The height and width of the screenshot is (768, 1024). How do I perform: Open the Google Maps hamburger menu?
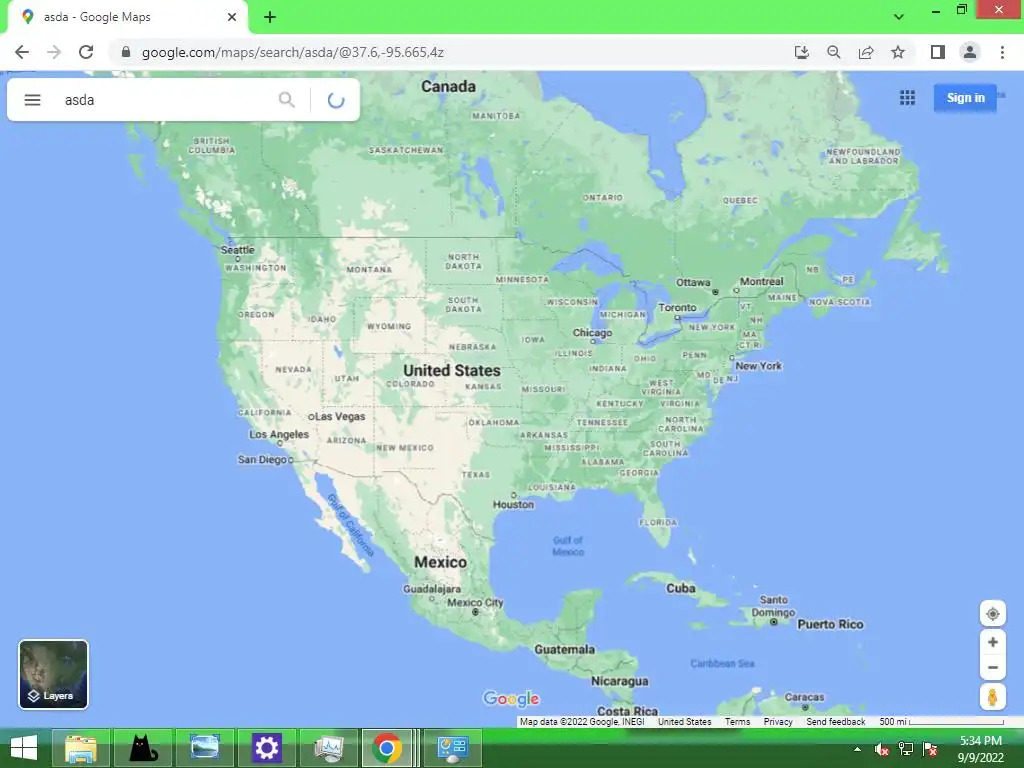[33, 100]
